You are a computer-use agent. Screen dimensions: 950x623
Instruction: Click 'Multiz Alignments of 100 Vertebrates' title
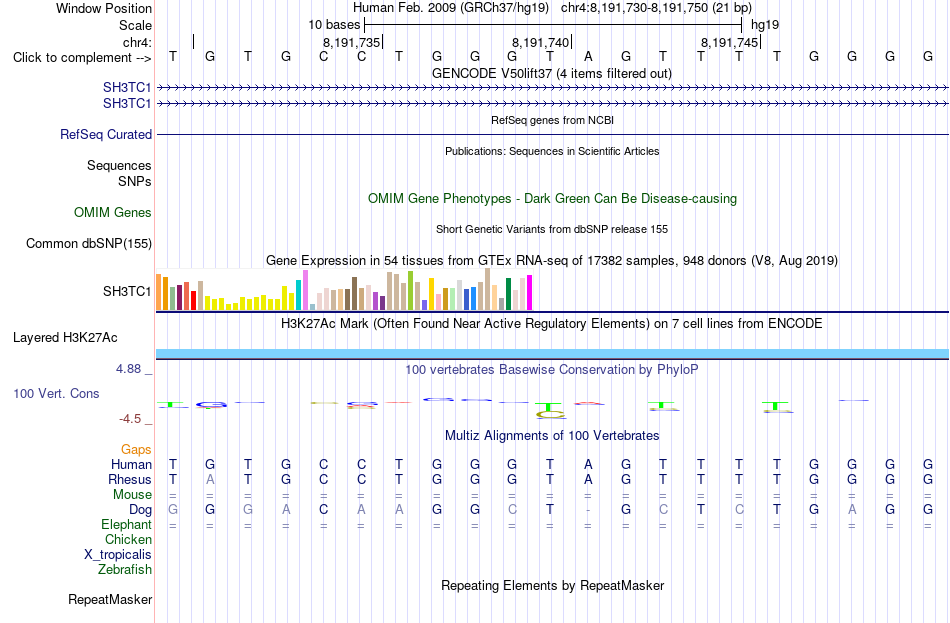[x=552, y=436]
